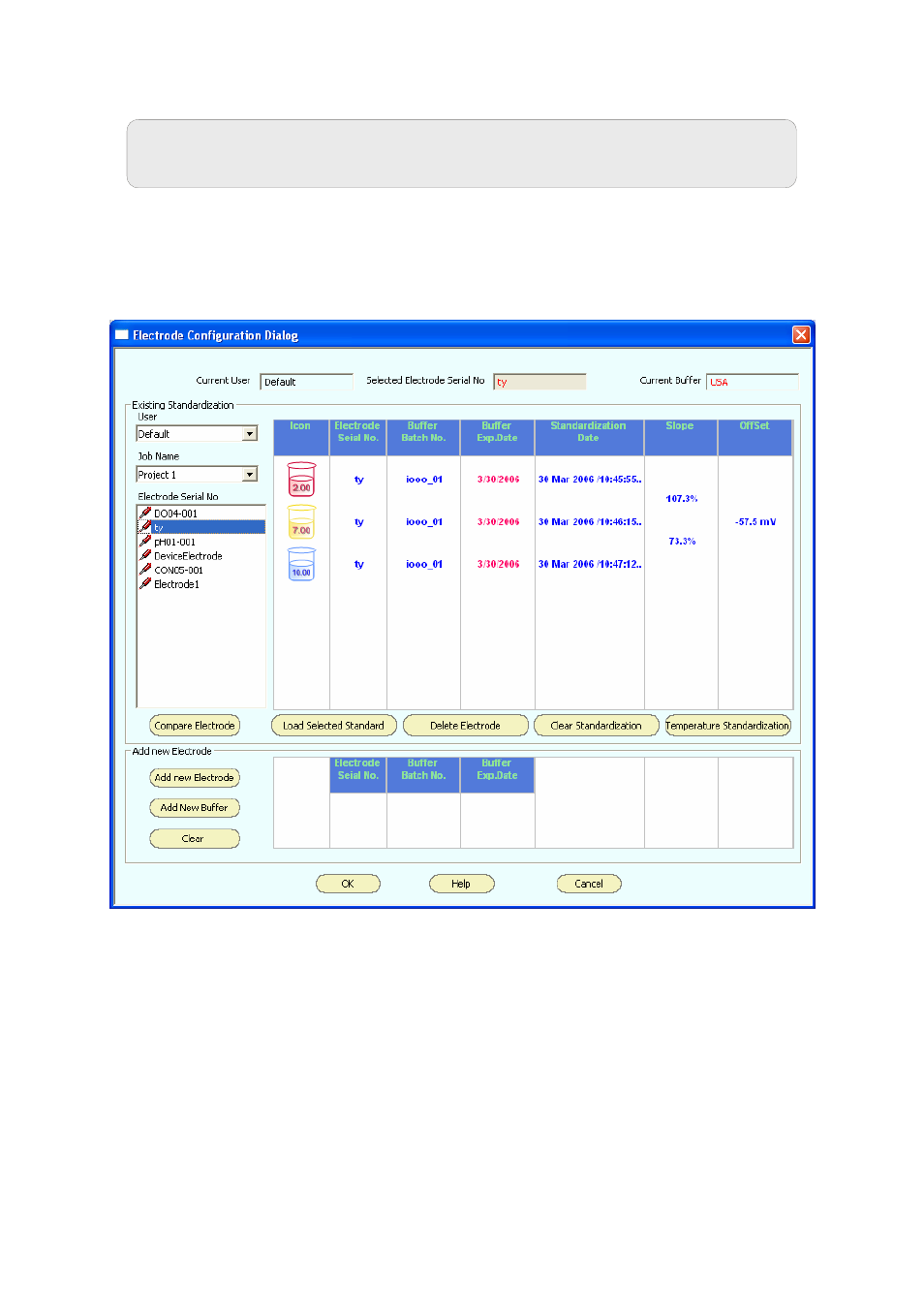Image resolution: width=924 pixels, height=1308 pixels.
Task: Click Load Selected Standard button
Action: [333, 726]
